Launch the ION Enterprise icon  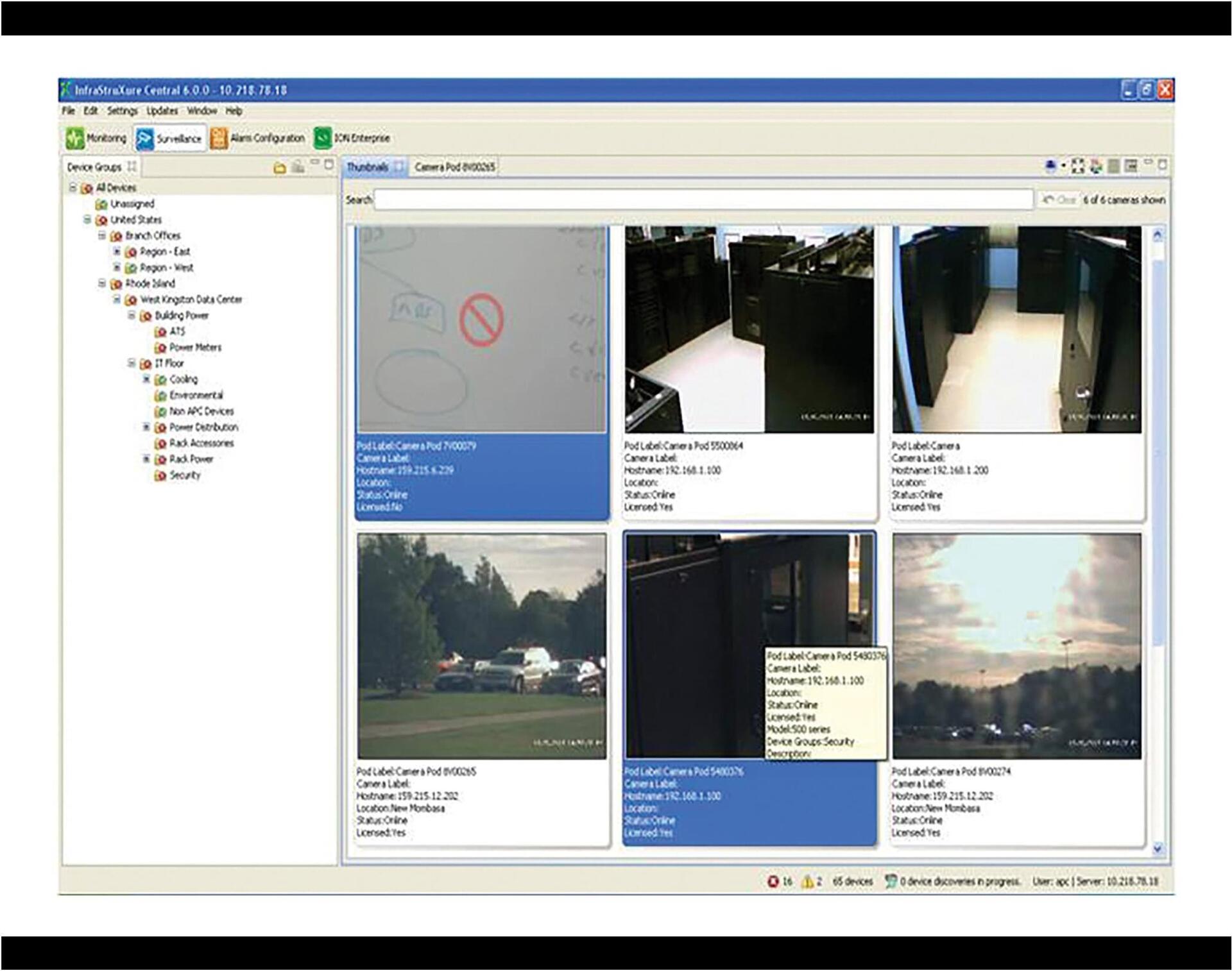point(323,139)
